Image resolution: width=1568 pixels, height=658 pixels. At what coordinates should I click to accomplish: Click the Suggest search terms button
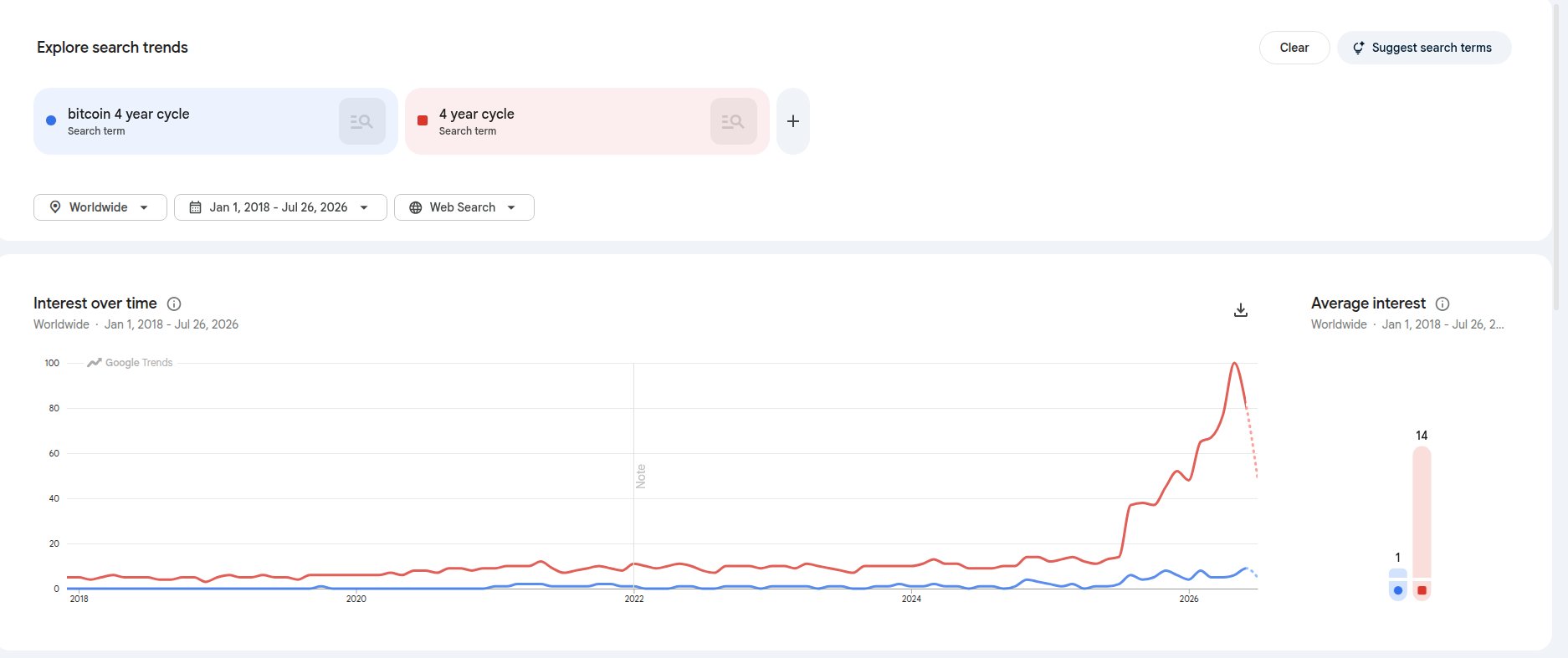click(1424, 48)
